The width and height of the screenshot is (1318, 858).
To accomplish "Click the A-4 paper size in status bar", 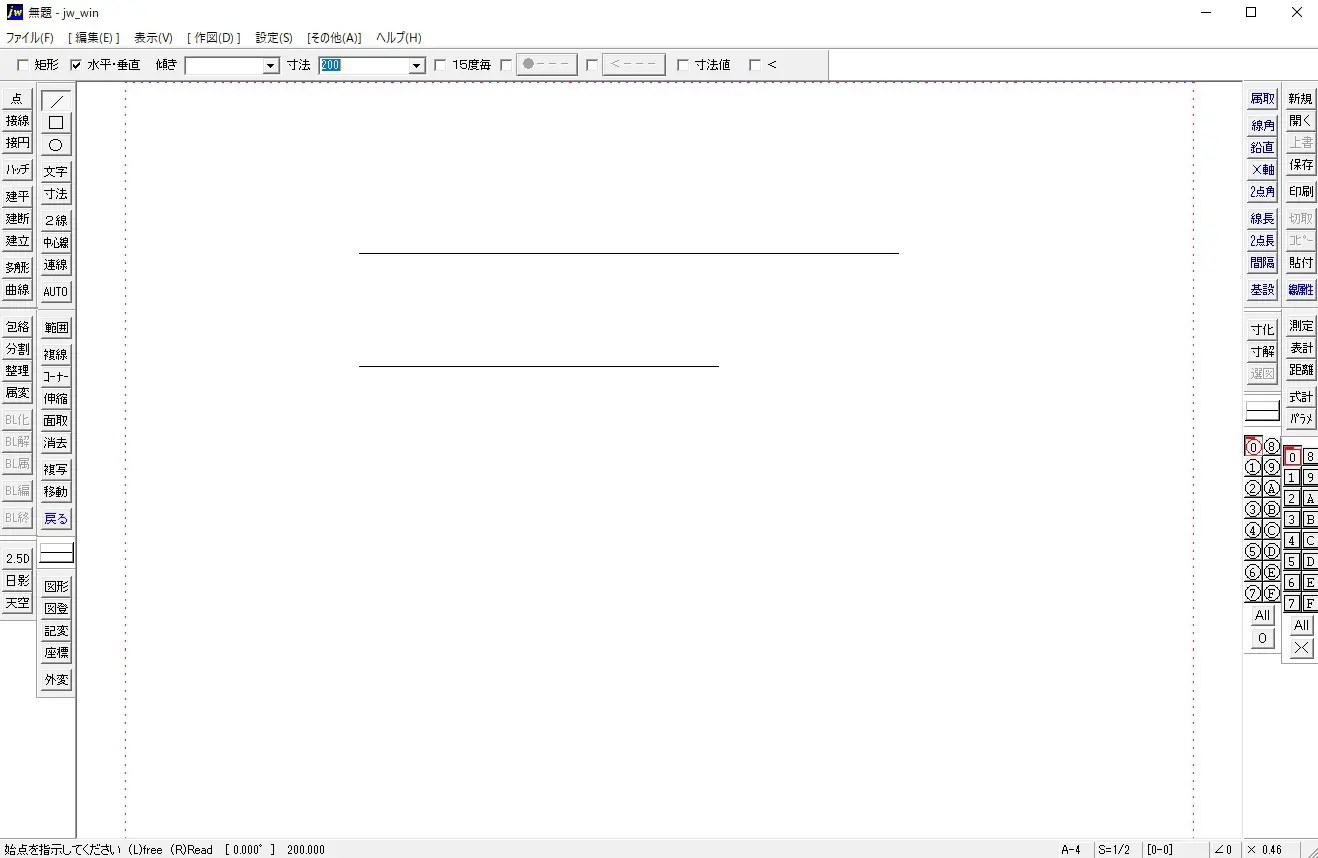I will [x=1071, y=850].
